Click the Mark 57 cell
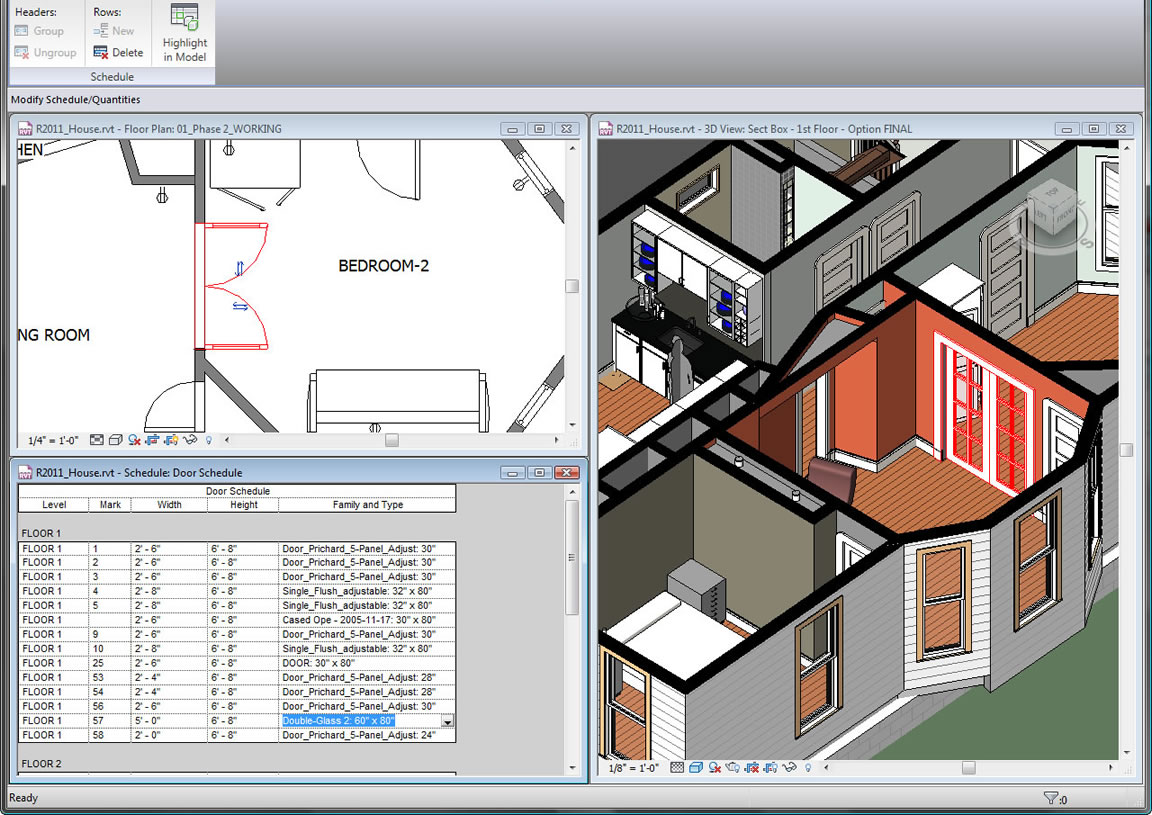This screenshot has width=1152, height=815. pos(110,721)
